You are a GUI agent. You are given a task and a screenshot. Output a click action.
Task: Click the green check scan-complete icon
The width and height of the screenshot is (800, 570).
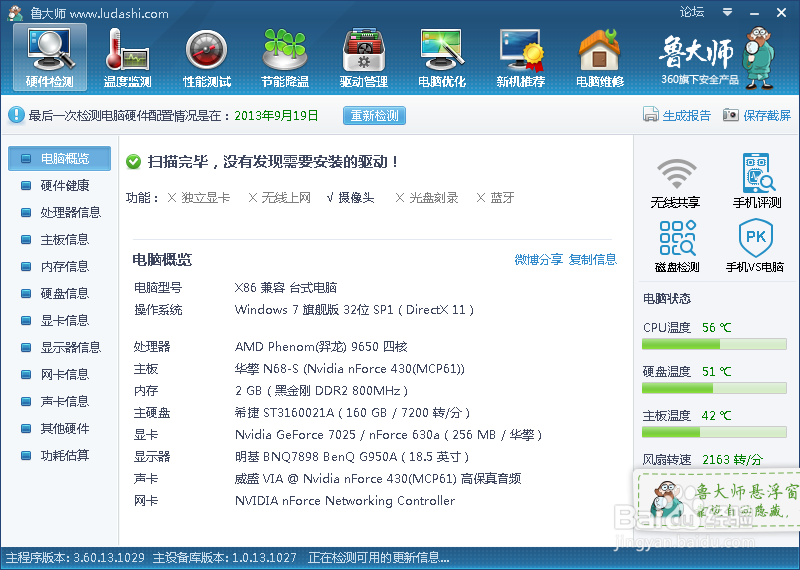coord(134,162)
